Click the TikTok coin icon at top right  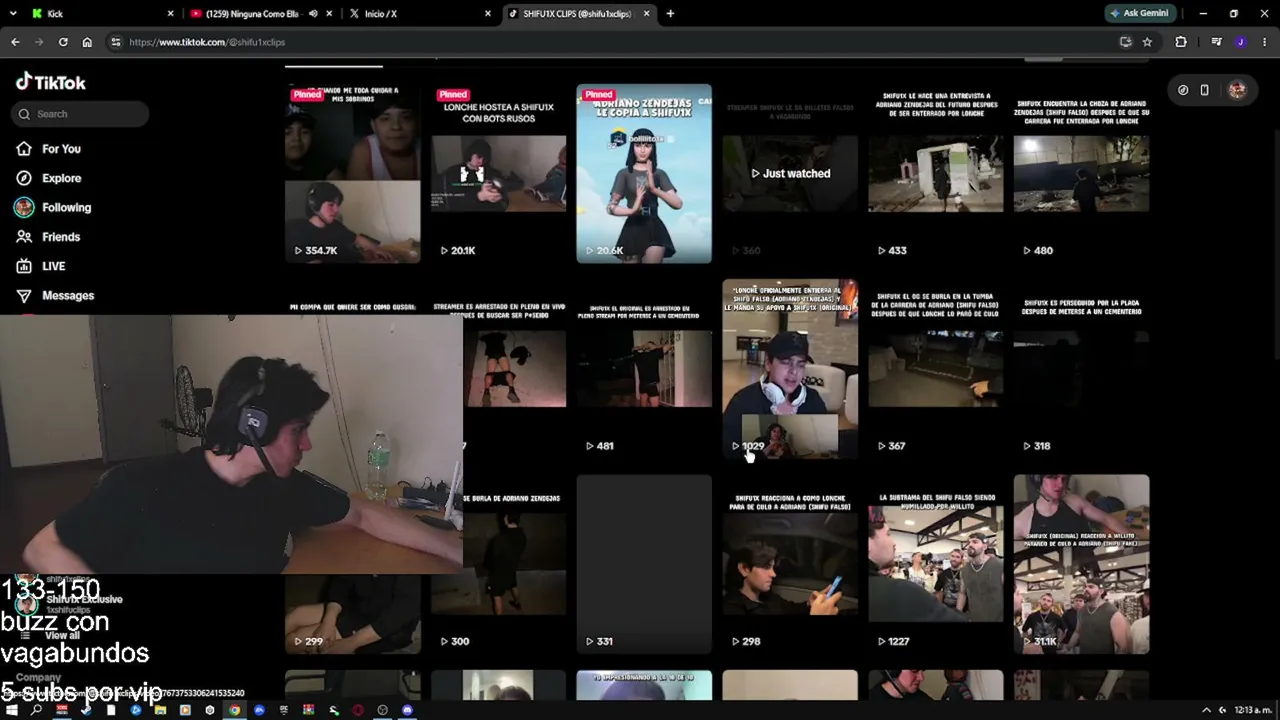click(x=1183, y=90)
